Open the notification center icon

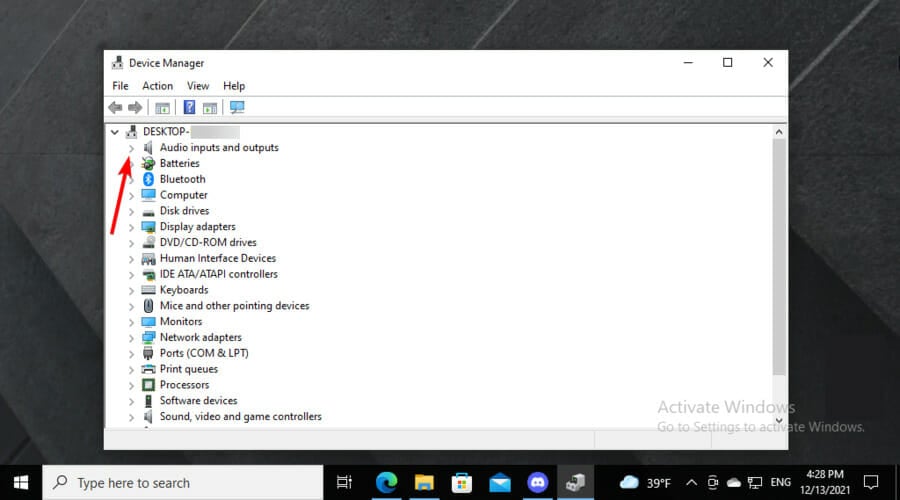pos(871,483)
